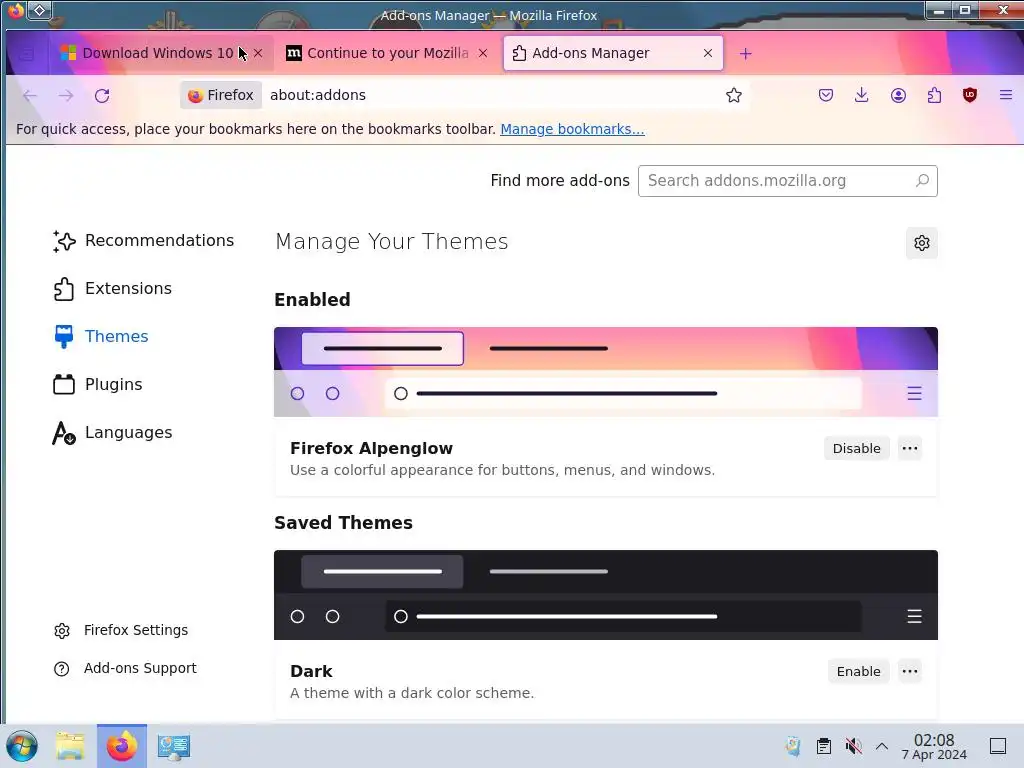Open the window menu icon in title bar
Viewport: 1024px width, 768px height.
(x=40, y=10)
